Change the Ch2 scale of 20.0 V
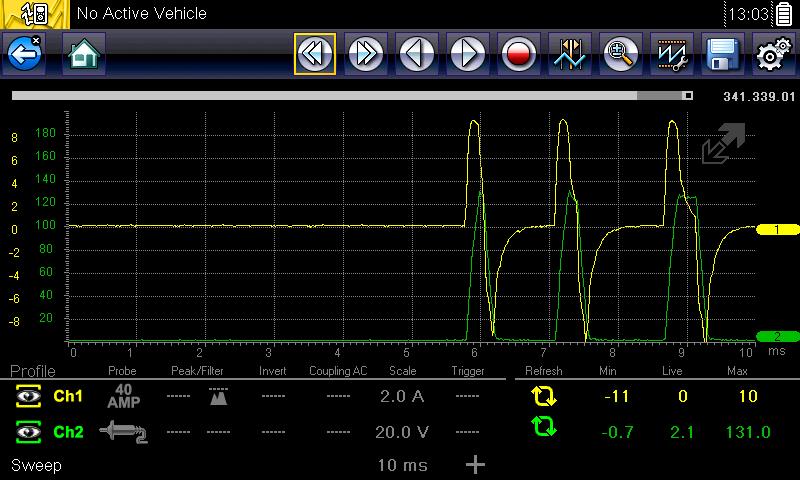Viewport: 800px width, 480px height. tap(402, 431)
